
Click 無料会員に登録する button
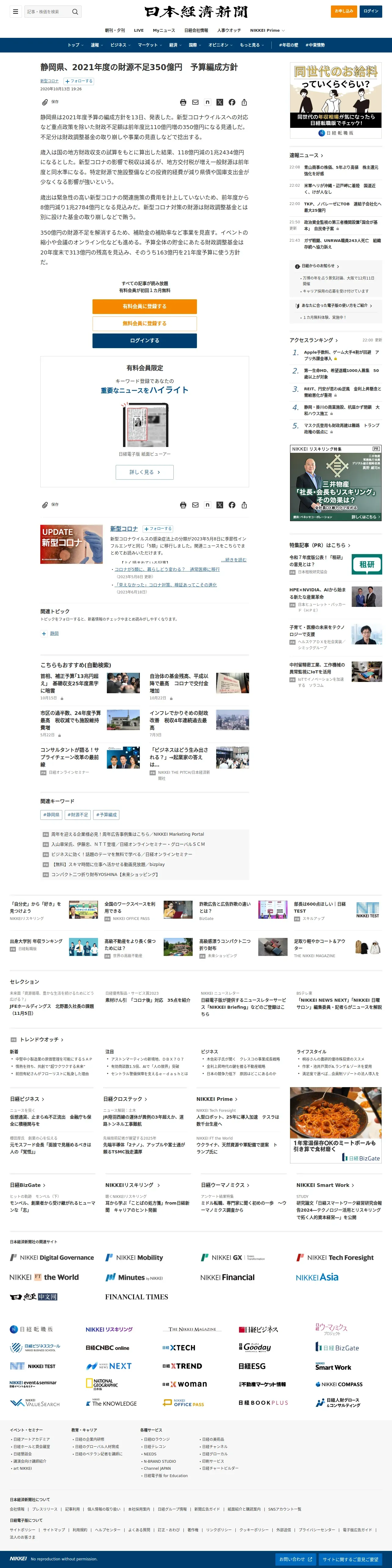[x=144, y=324]
